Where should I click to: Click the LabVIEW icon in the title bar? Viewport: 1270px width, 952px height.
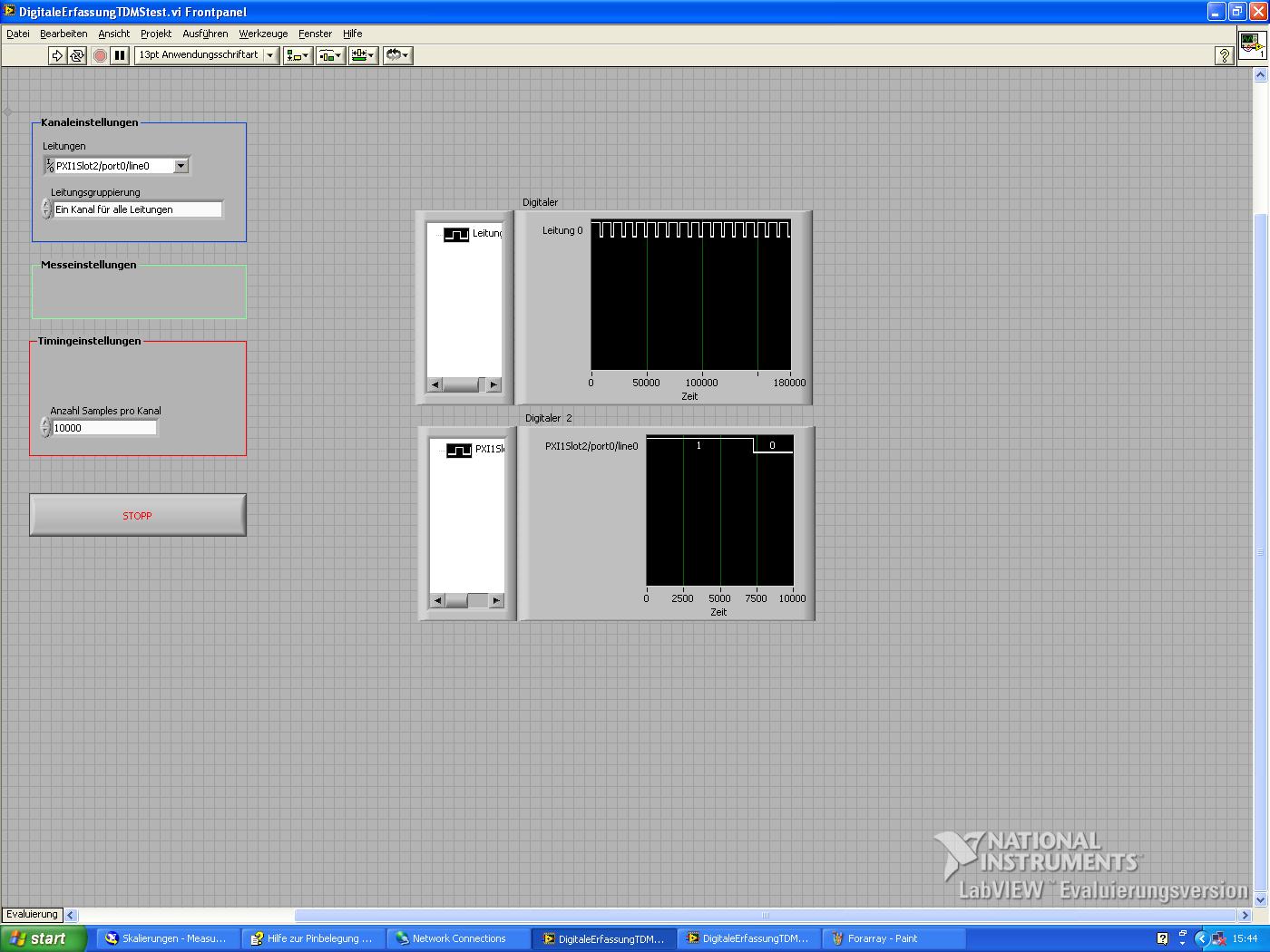(x=10, y=12)
